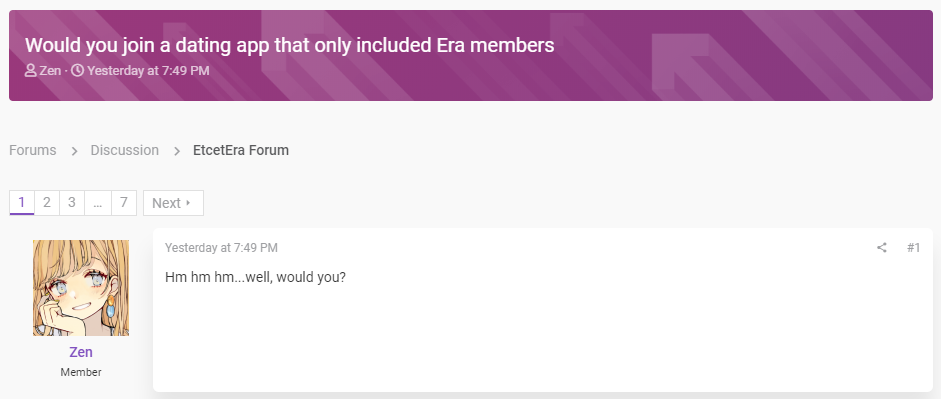This screenshot has width=941, height=399.
Task: Click the Next page button
Action: [173, 203]
